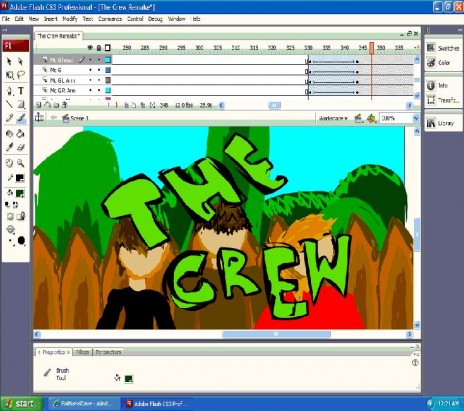Open the Modify menu

70,19
